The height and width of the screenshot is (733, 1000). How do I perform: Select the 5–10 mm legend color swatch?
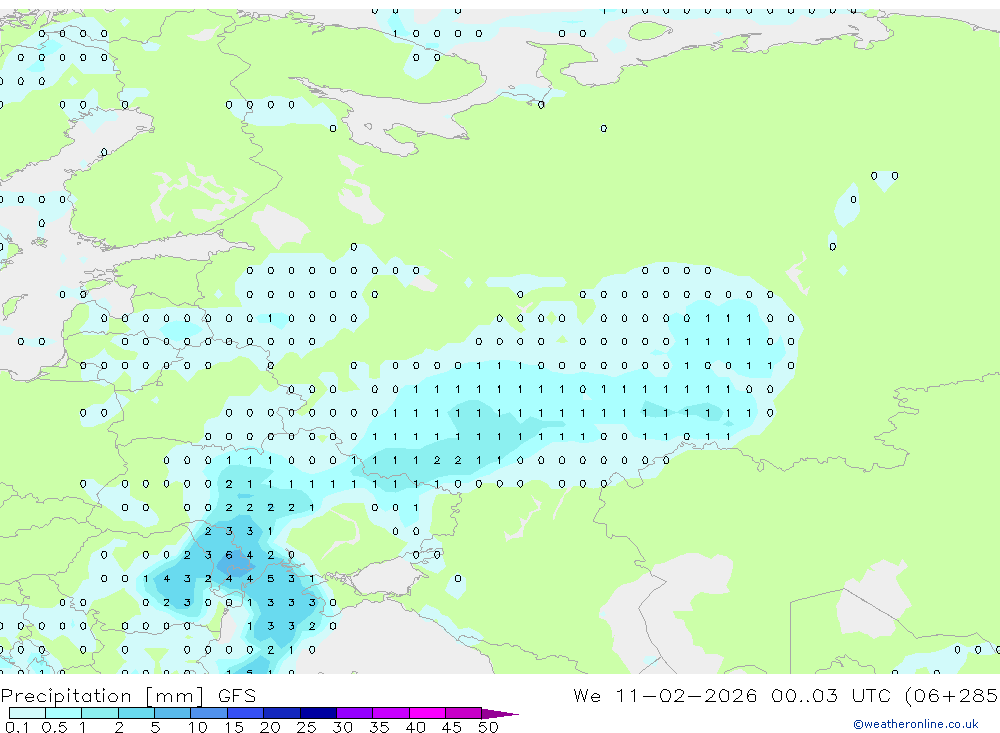(x=173, y=713)
